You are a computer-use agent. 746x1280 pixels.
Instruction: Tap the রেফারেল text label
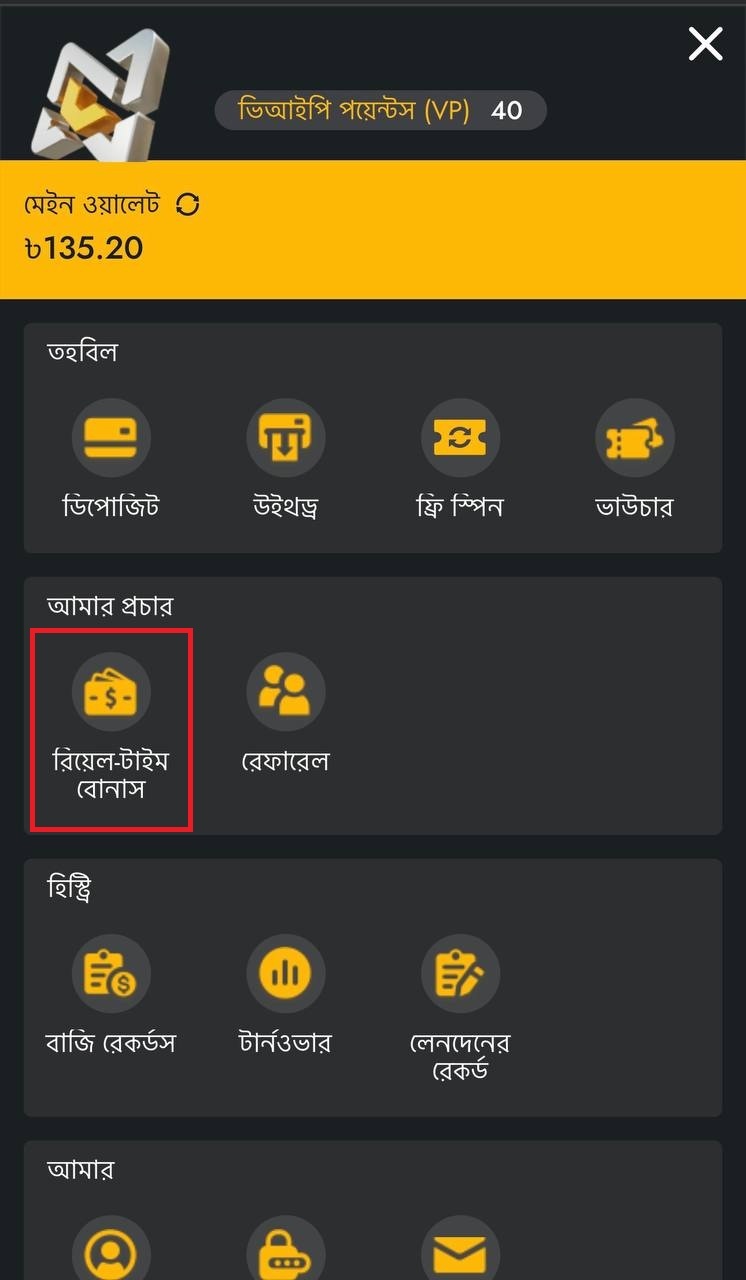click(x=285, y=762)
